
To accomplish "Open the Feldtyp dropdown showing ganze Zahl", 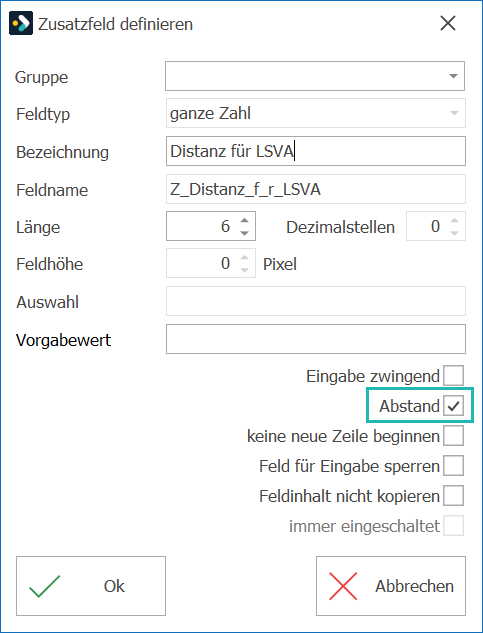I will pyautogui.click(x=454, y=113).
